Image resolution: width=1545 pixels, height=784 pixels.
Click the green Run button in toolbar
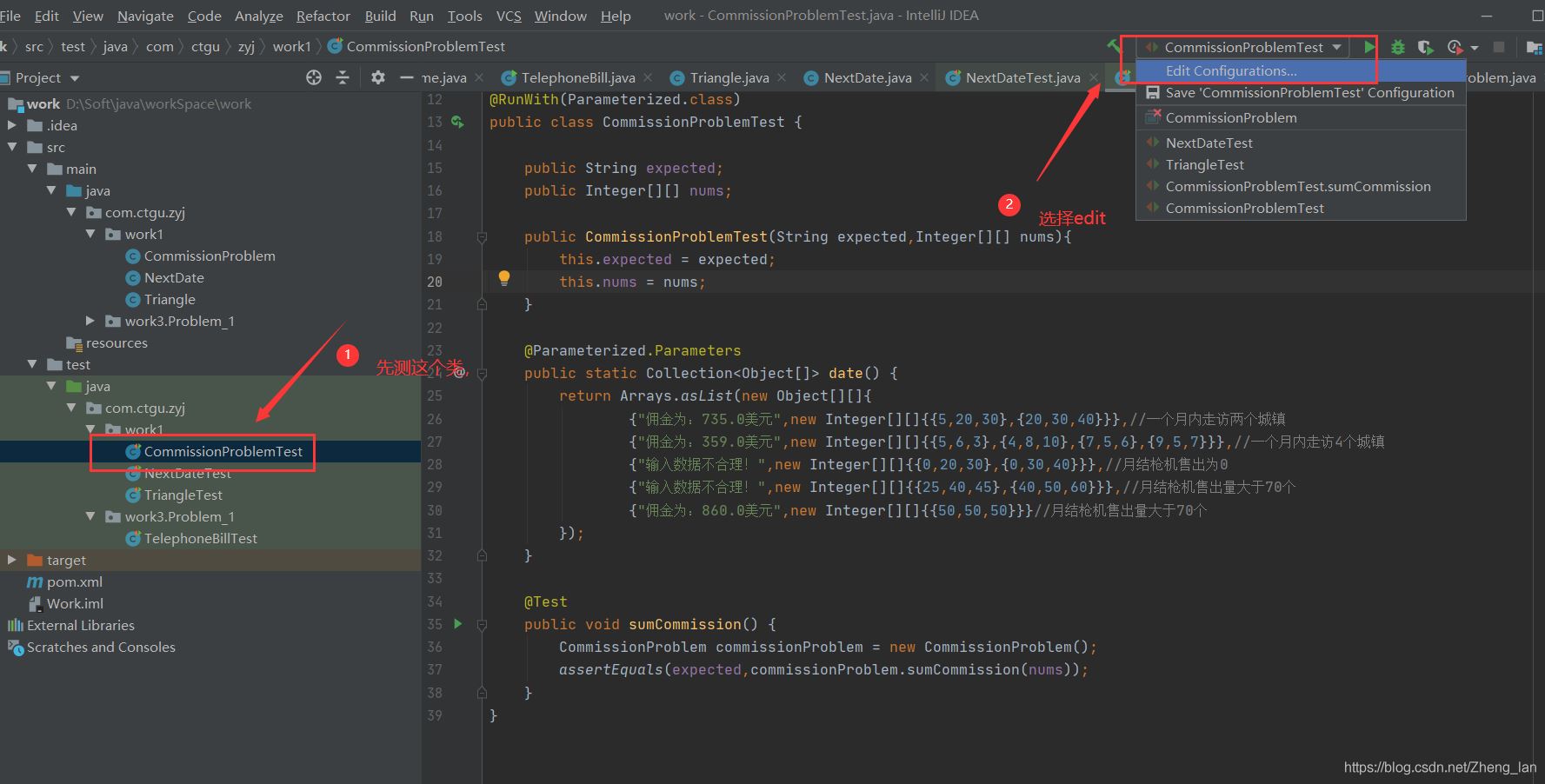click(1369, 47)
